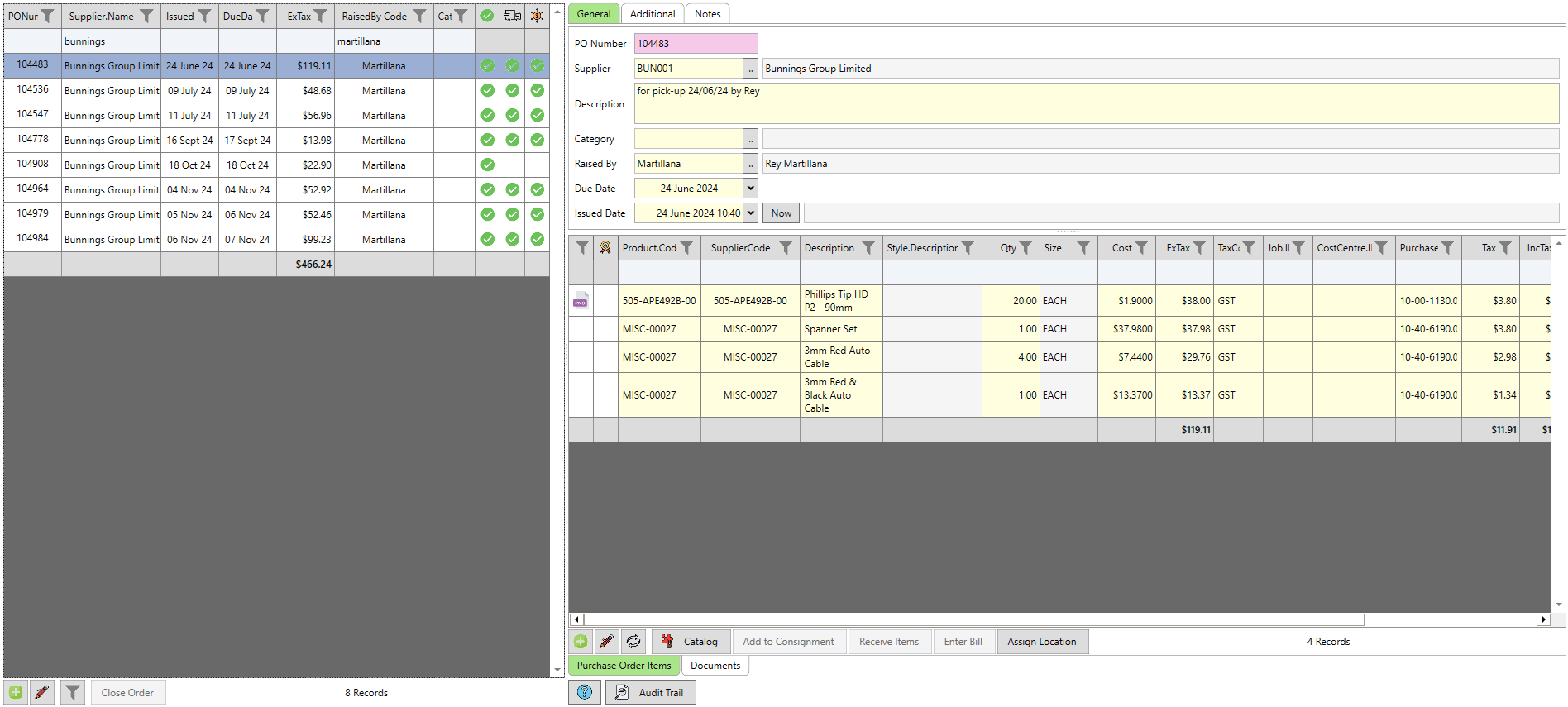Viewport: 1568px width, 707px height.
Task: Click Assign Location button
Action: tap(1042, 641)
